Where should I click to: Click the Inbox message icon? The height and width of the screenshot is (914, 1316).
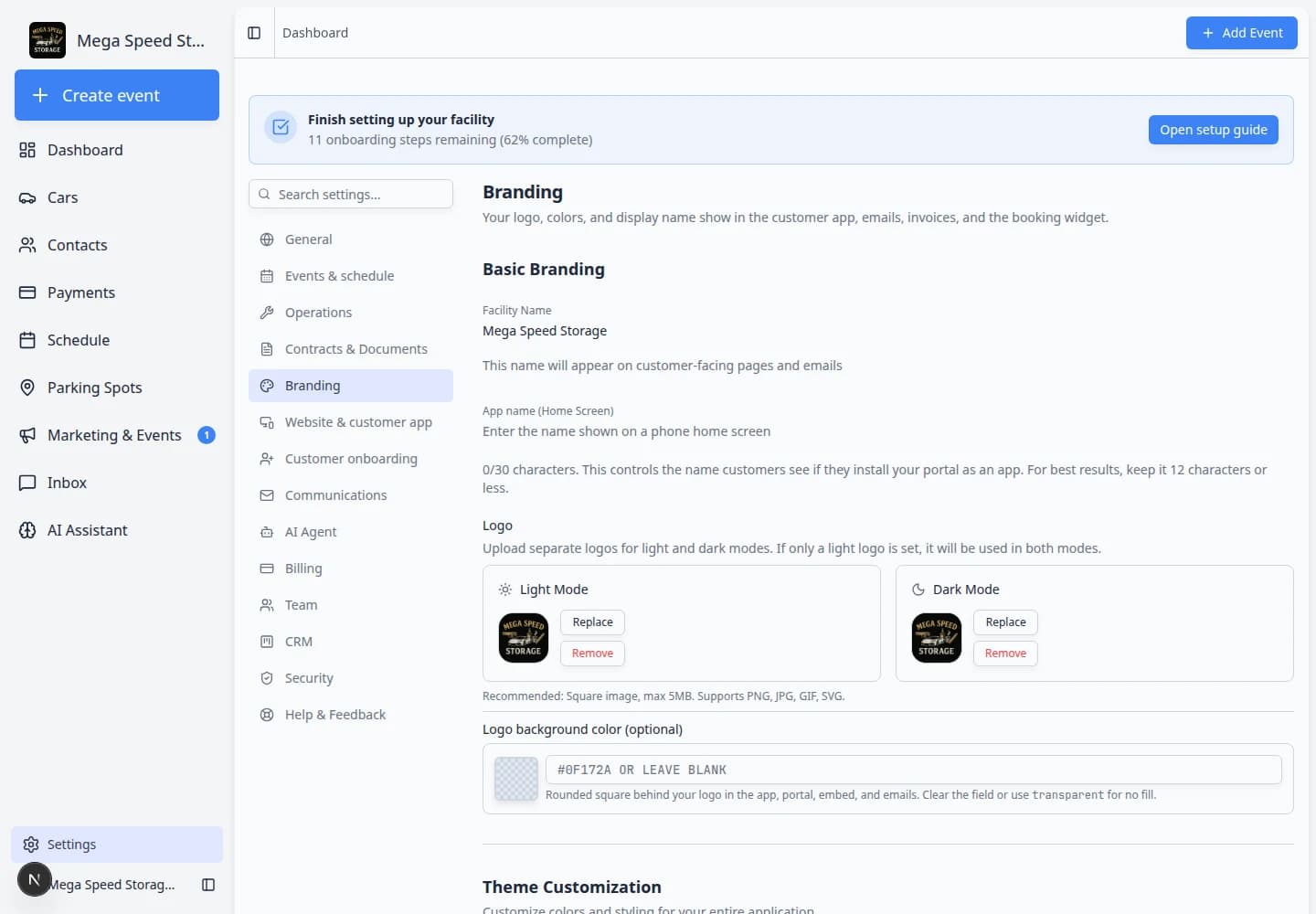[27, 483]
